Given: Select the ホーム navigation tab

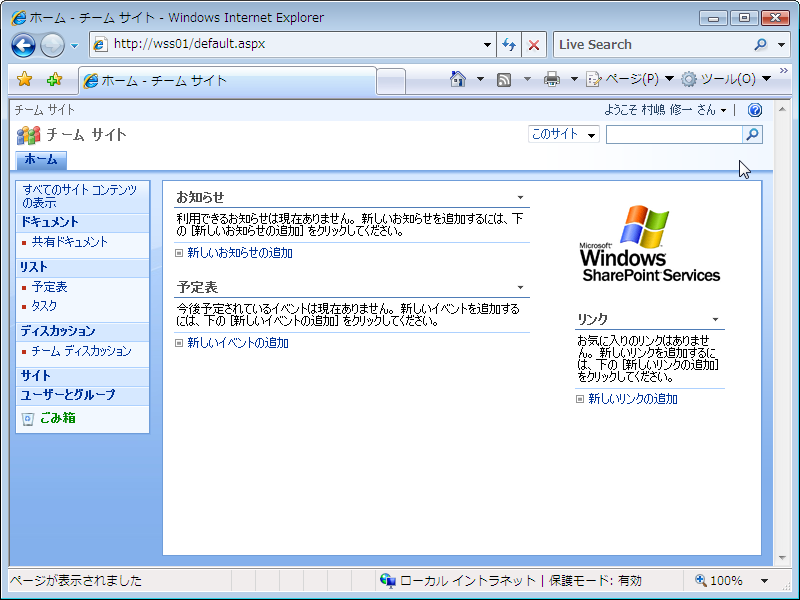Looking at the screenshot, I should click(41, 160).
